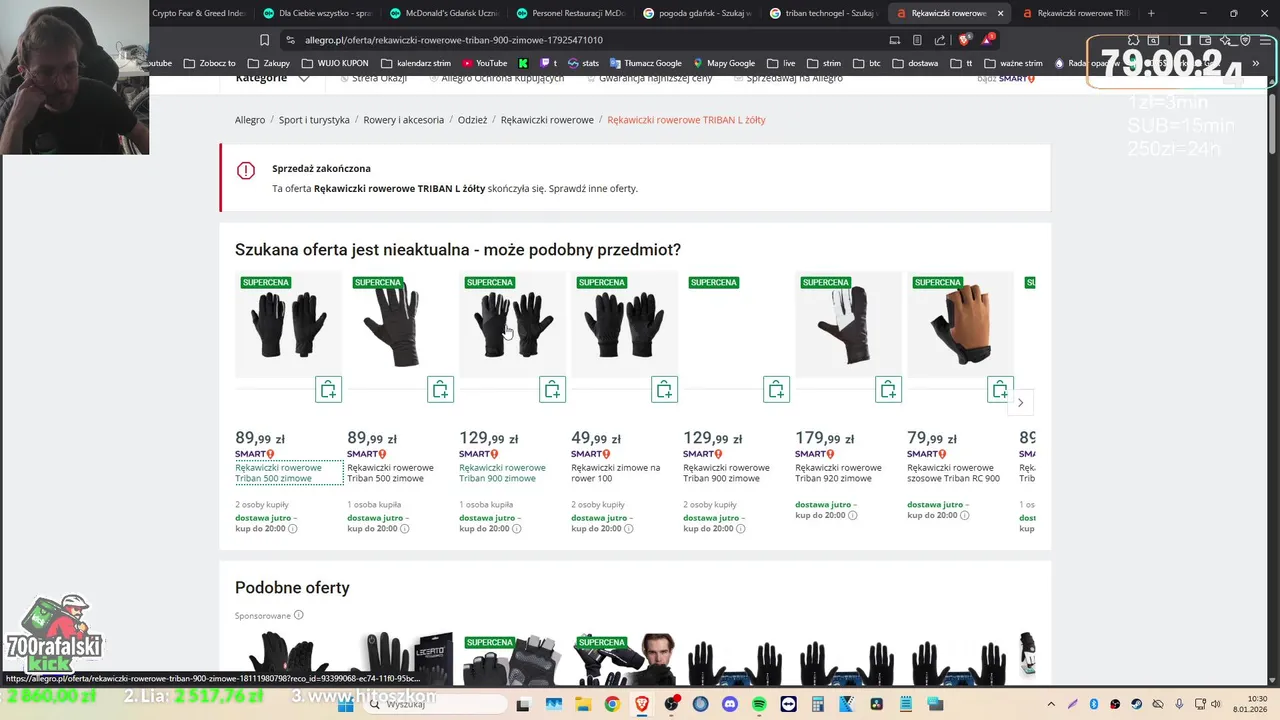Open the brown Triban RC 900 gloves thumbnail

[960, 324]
